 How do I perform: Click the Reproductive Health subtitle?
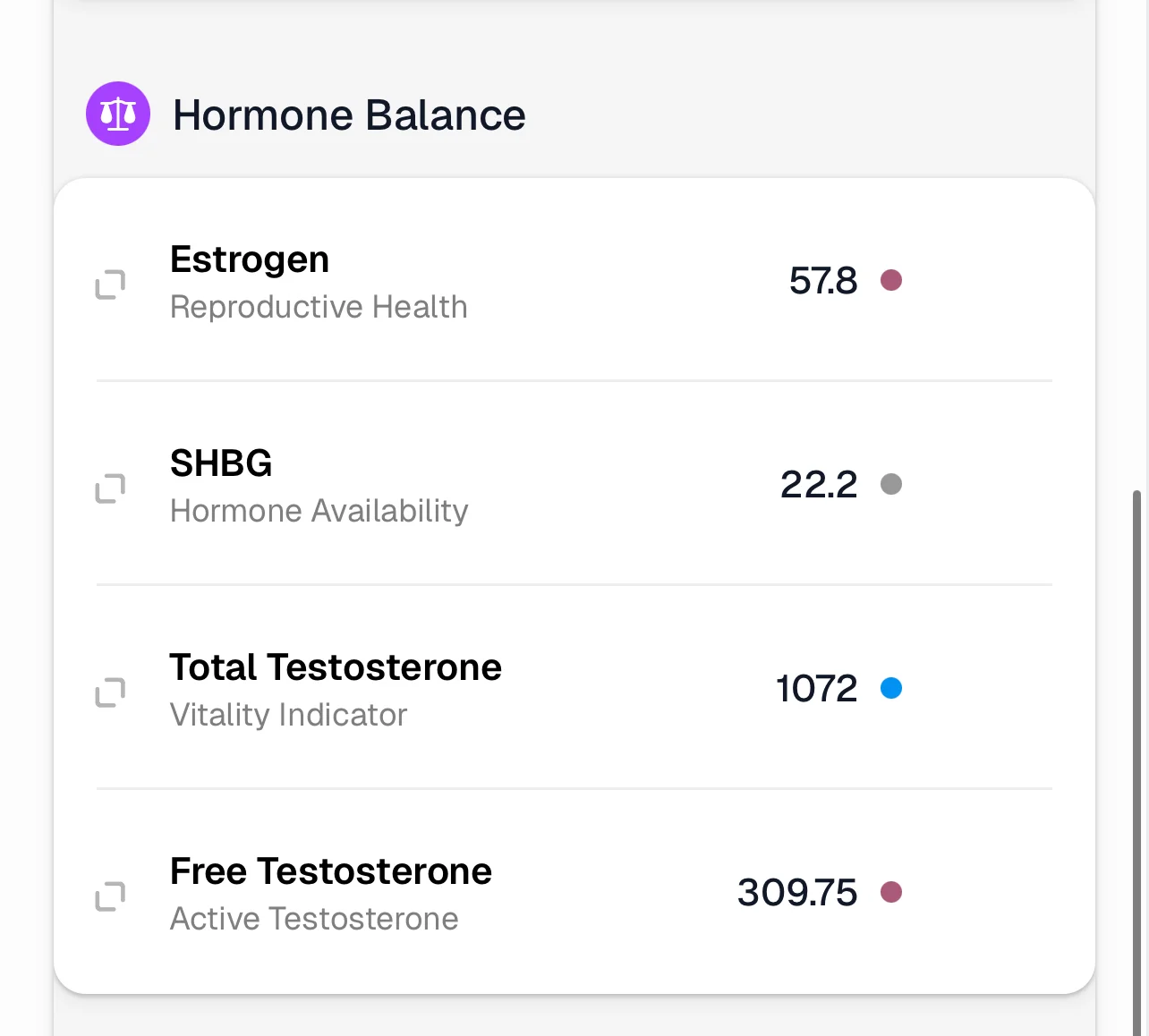click(x=319, y=307)
